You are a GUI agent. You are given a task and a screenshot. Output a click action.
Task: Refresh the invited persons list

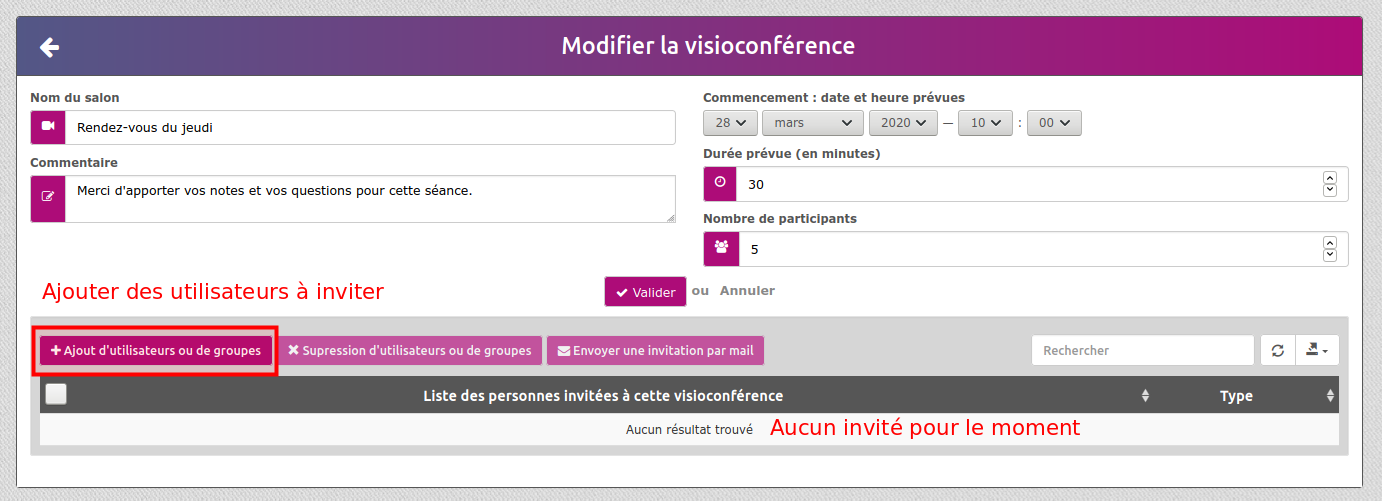coord(1277,351)
